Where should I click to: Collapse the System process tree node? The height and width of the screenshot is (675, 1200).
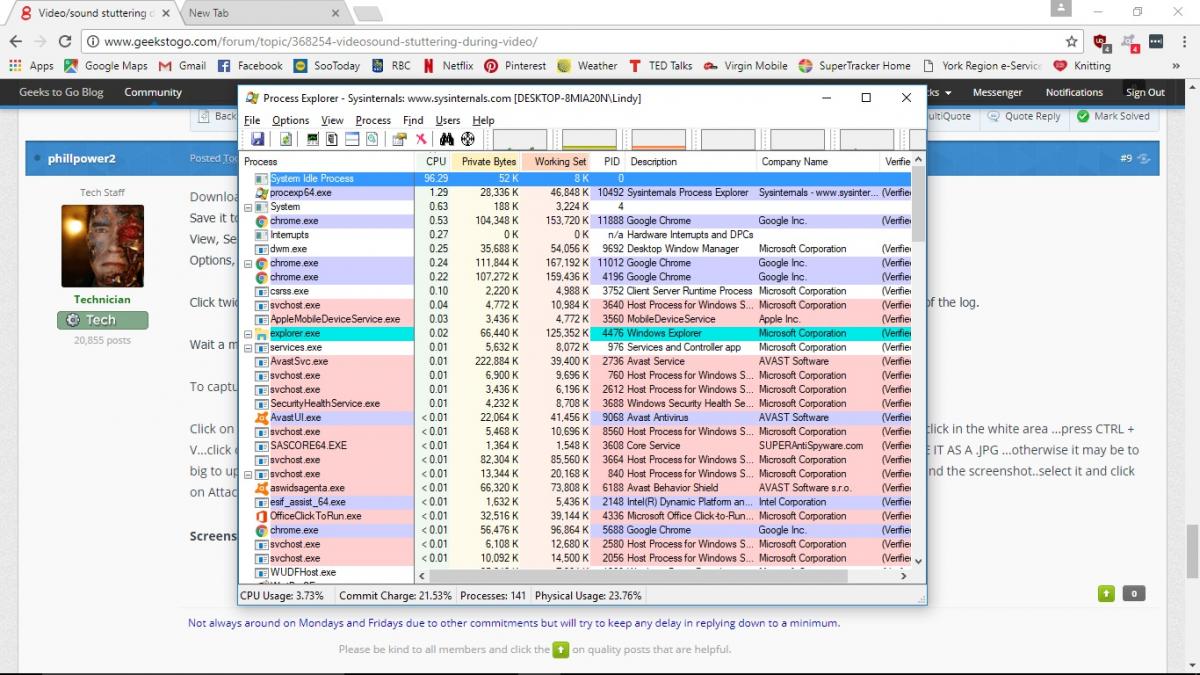pyautogui.click(x=248, y=207)
